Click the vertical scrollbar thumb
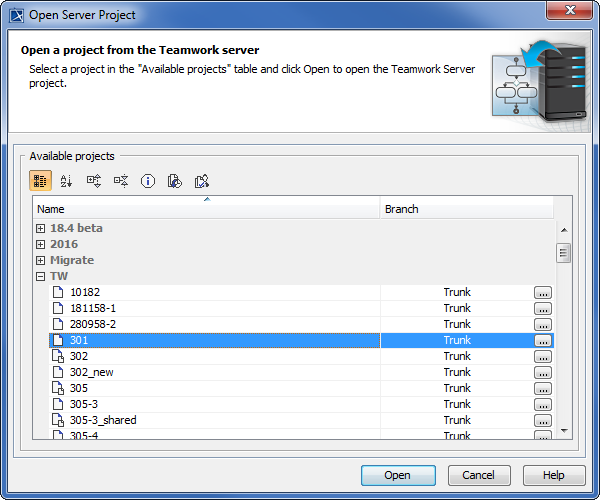The image size is (600, 500). (563, 253)
